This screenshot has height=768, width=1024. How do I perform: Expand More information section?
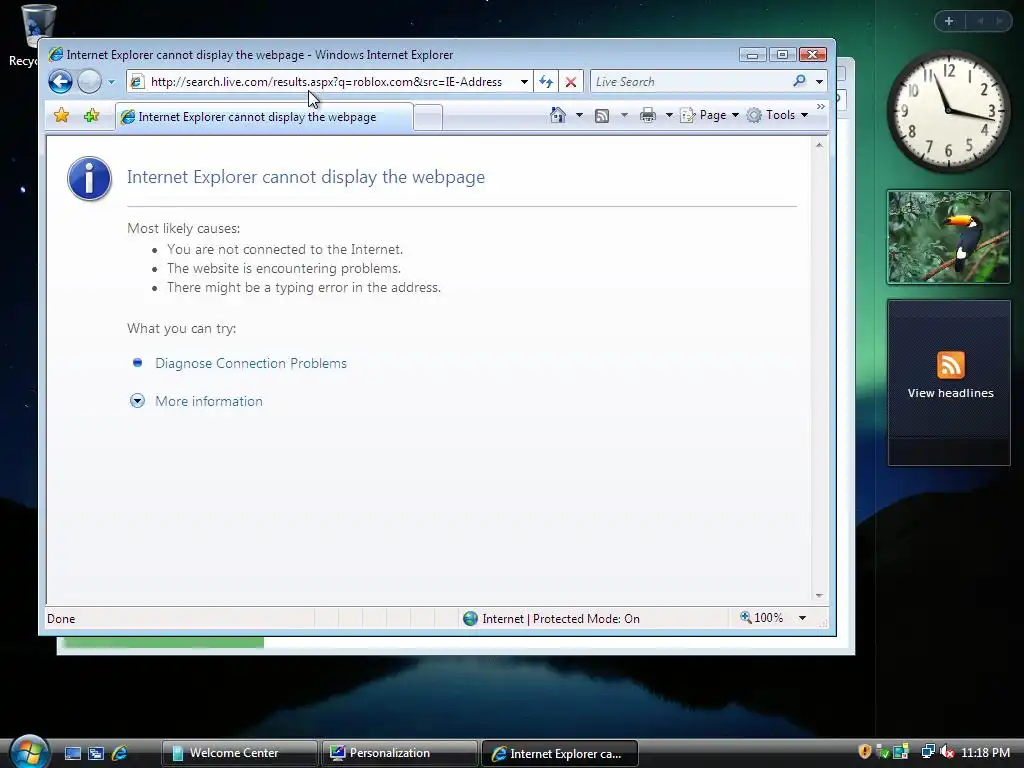click(x=208, y=401)
